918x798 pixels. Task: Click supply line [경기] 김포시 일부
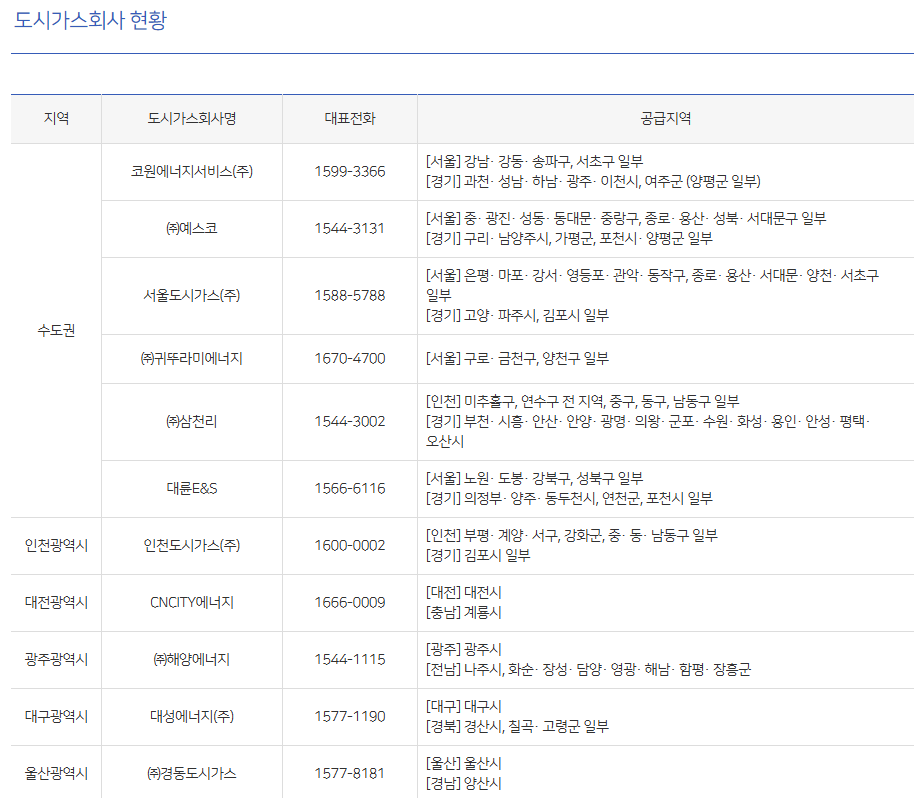pos(478,556)
